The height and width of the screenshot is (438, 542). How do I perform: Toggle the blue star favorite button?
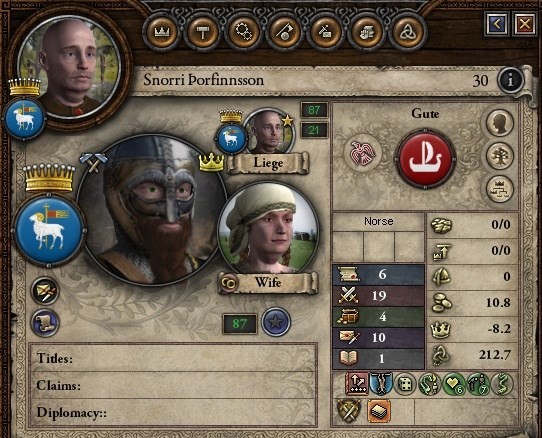275,322
